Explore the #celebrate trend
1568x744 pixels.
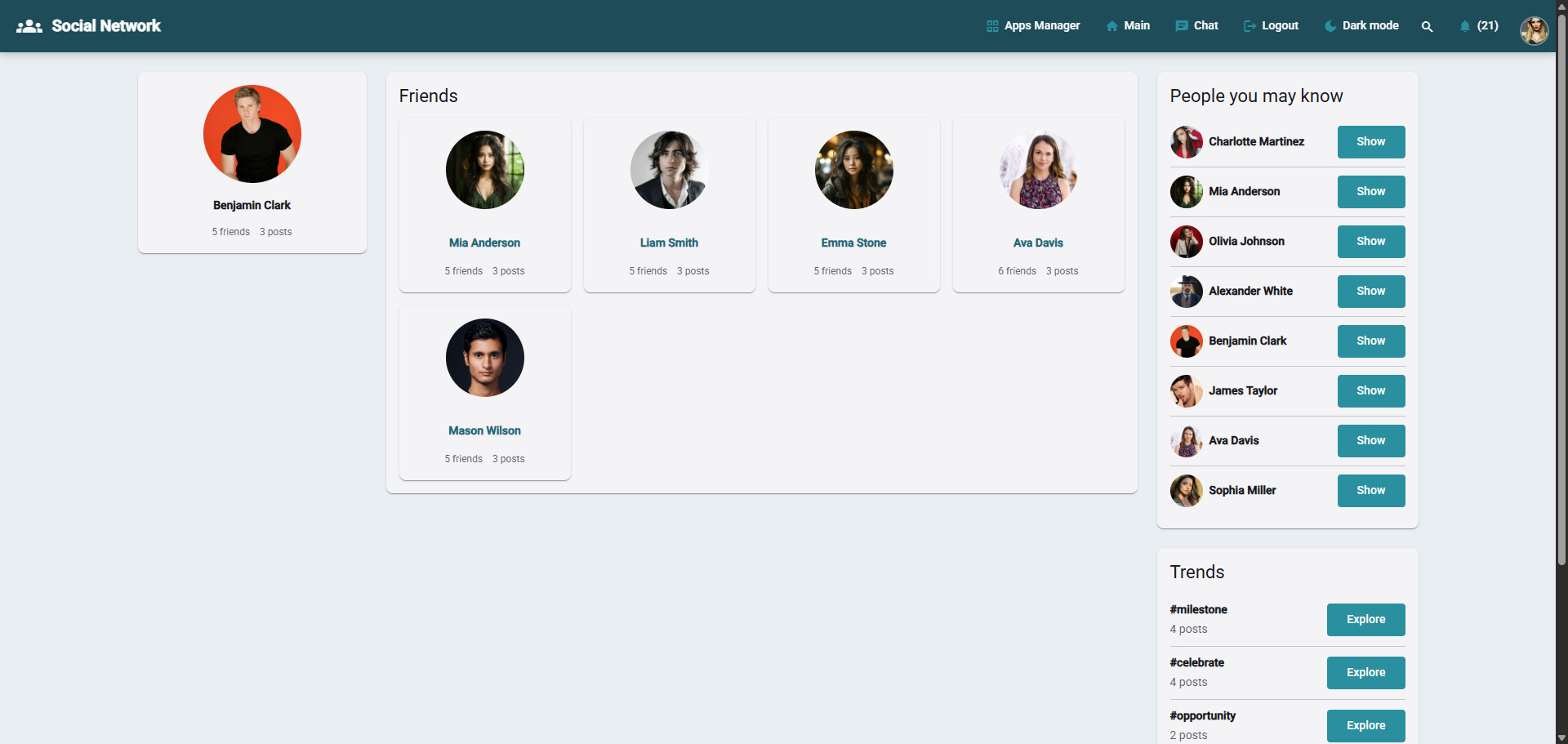point(1366,673)
